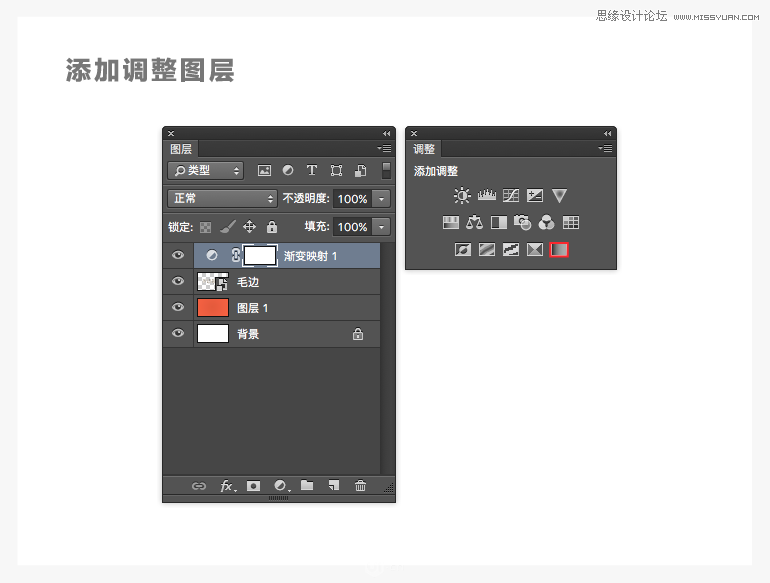The width and height of the screenshot is (770, 583).
Task: Toggle the layer filtering on/off switch
Action: [x=386, y=170]
